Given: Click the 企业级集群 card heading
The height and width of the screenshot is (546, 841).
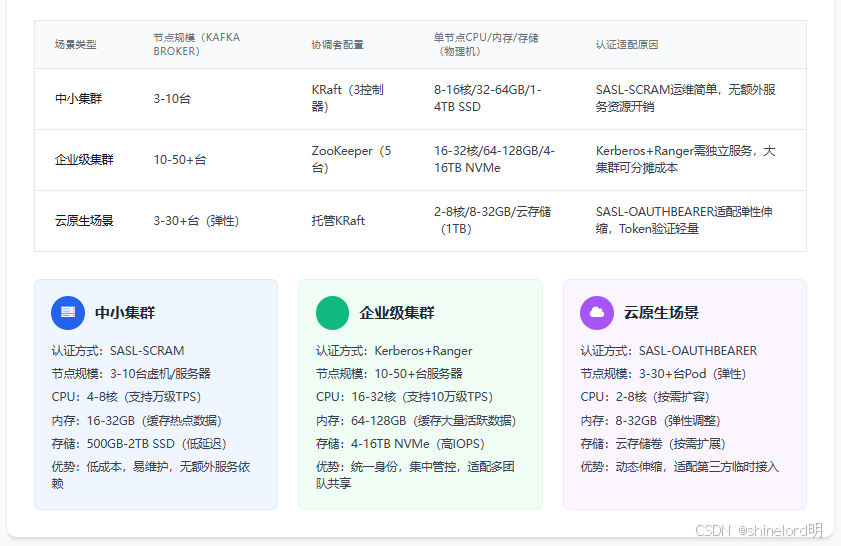Looking at the screenshot, I should (397, 313).
